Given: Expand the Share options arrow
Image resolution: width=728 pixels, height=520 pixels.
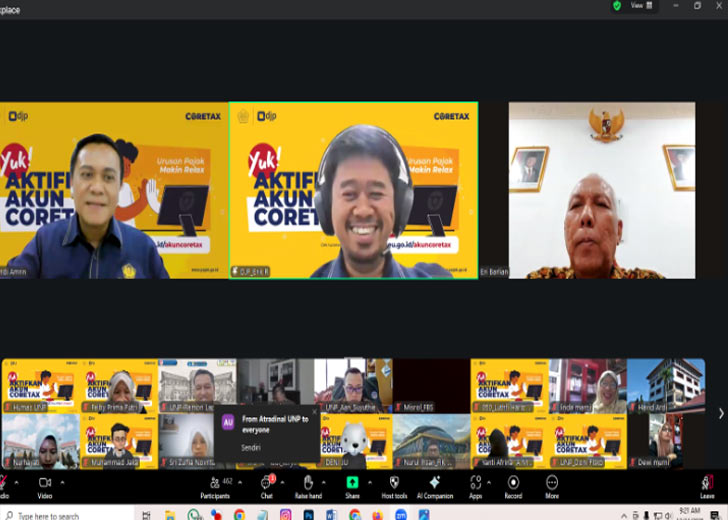Looking at the screenshot, I should (x=370, y=481).
